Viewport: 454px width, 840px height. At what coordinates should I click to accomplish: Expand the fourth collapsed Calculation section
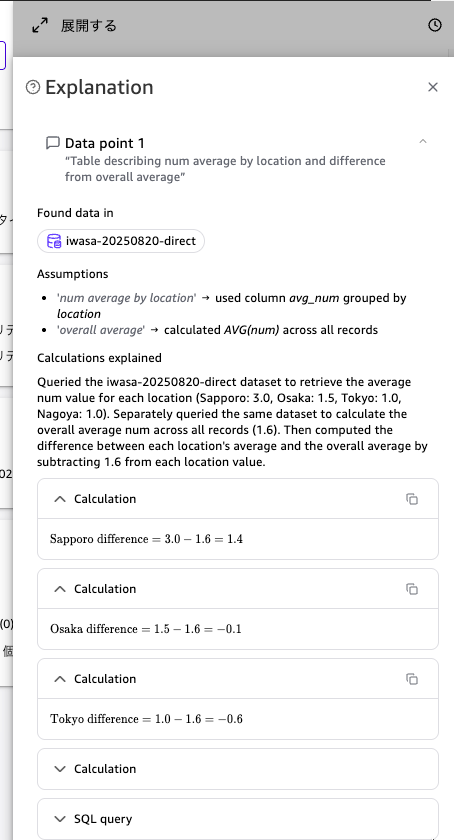[x=237, y=769]
